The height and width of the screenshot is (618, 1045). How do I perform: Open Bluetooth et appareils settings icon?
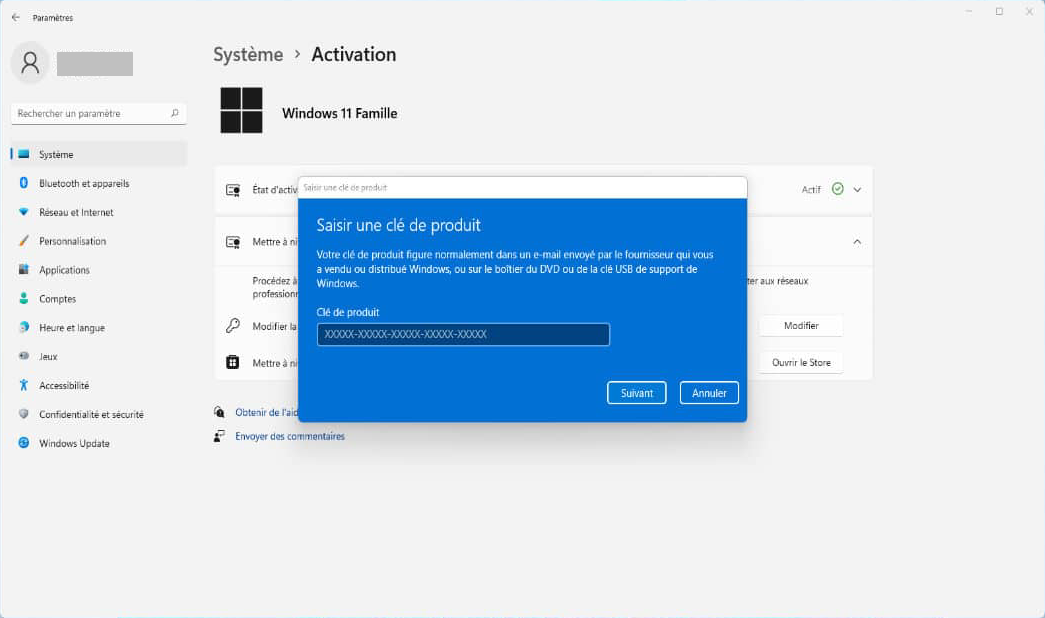pos(24,183)
